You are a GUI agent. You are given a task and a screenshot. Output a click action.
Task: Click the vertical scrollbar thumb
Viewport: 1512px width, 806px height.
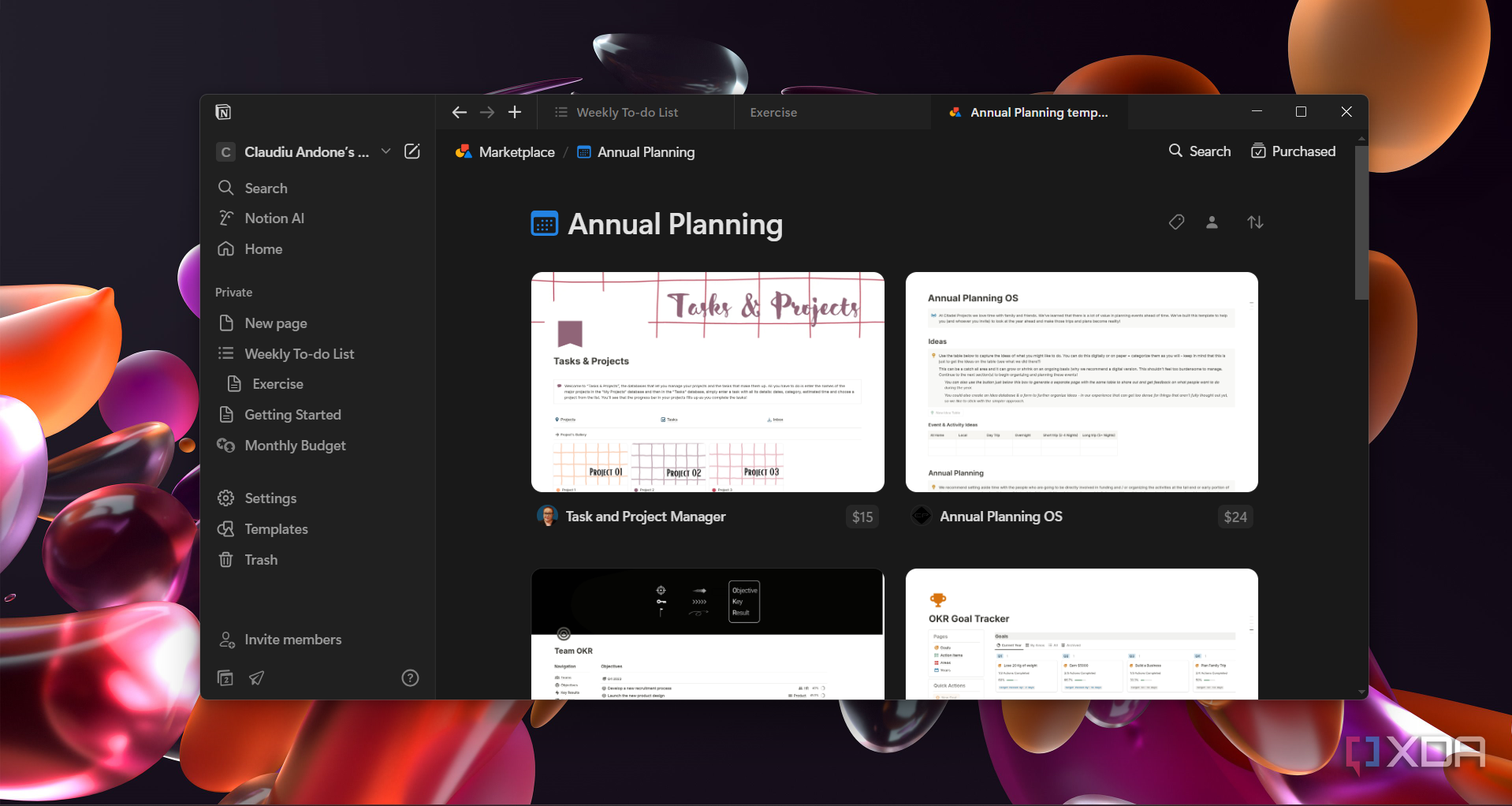1361,222
